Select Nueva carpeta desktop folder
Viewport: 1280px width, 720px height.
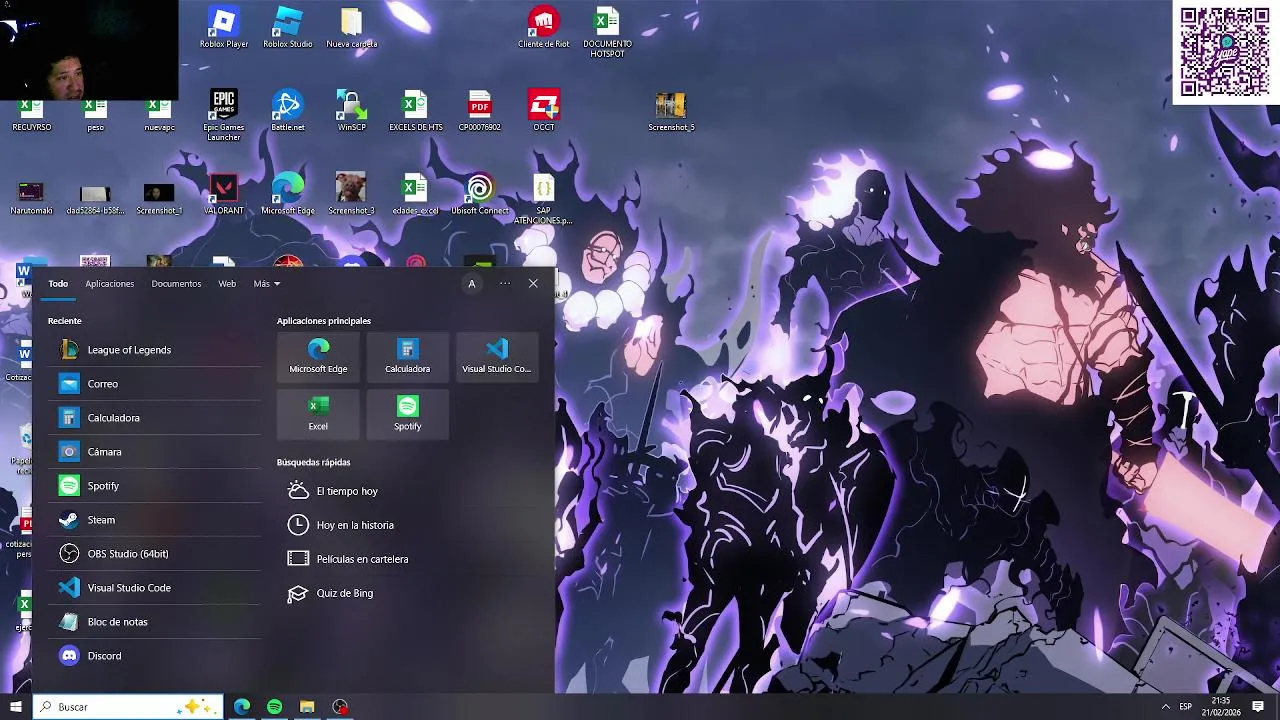[352, 28]
